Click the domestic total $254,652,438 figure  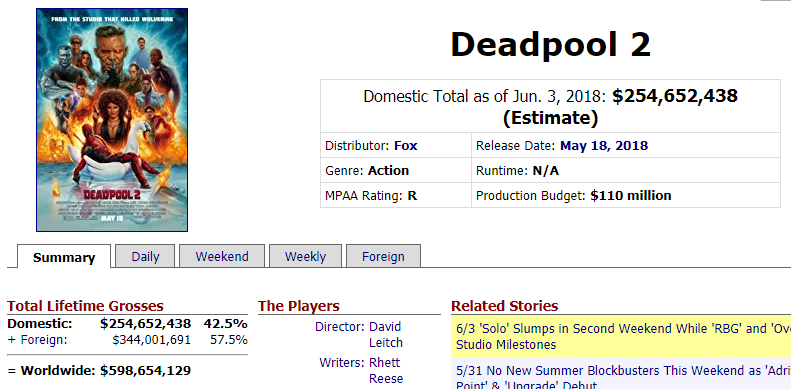675,95
